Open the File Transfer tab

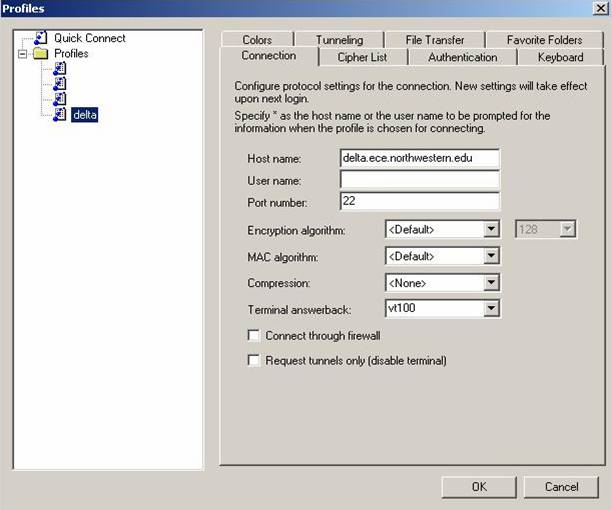click(435, 40)
